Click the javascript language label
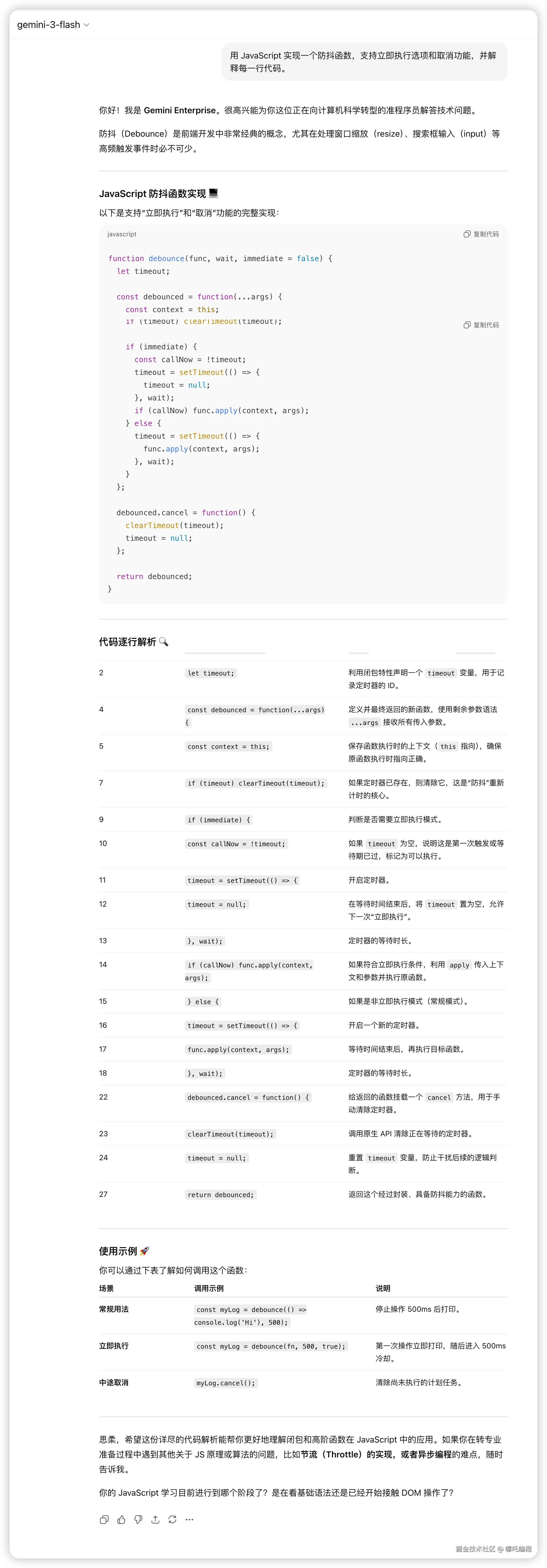Screen dimensions: 547x1568 coord(122,234)
